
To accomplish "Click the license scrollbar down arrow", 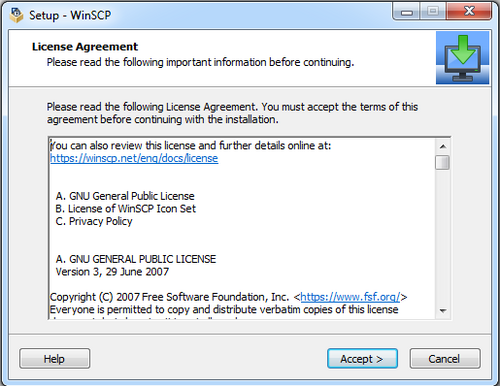I will 443,311.
